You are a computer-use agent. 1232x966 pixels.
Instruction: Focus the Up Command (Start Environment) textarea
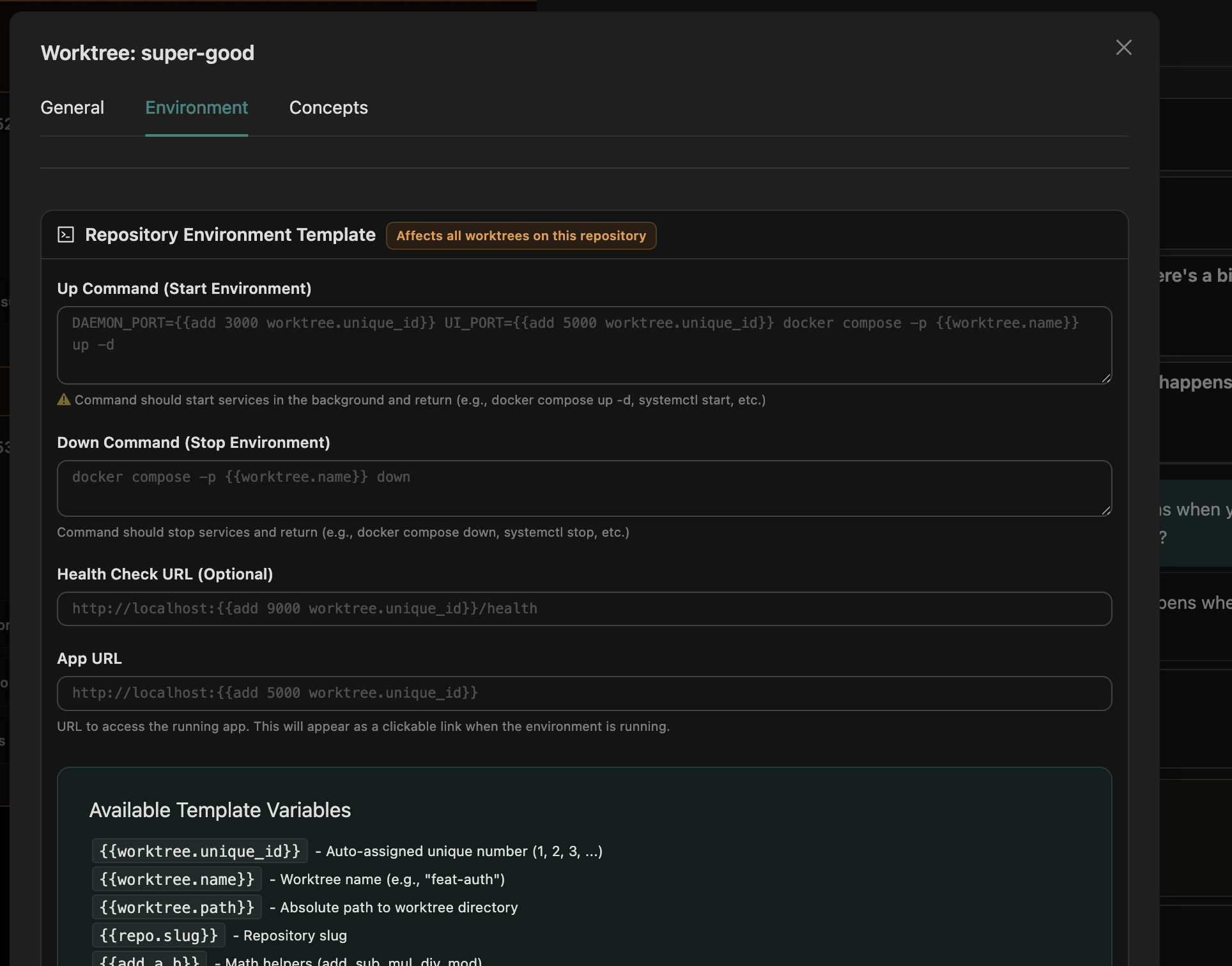coord(575,345)
